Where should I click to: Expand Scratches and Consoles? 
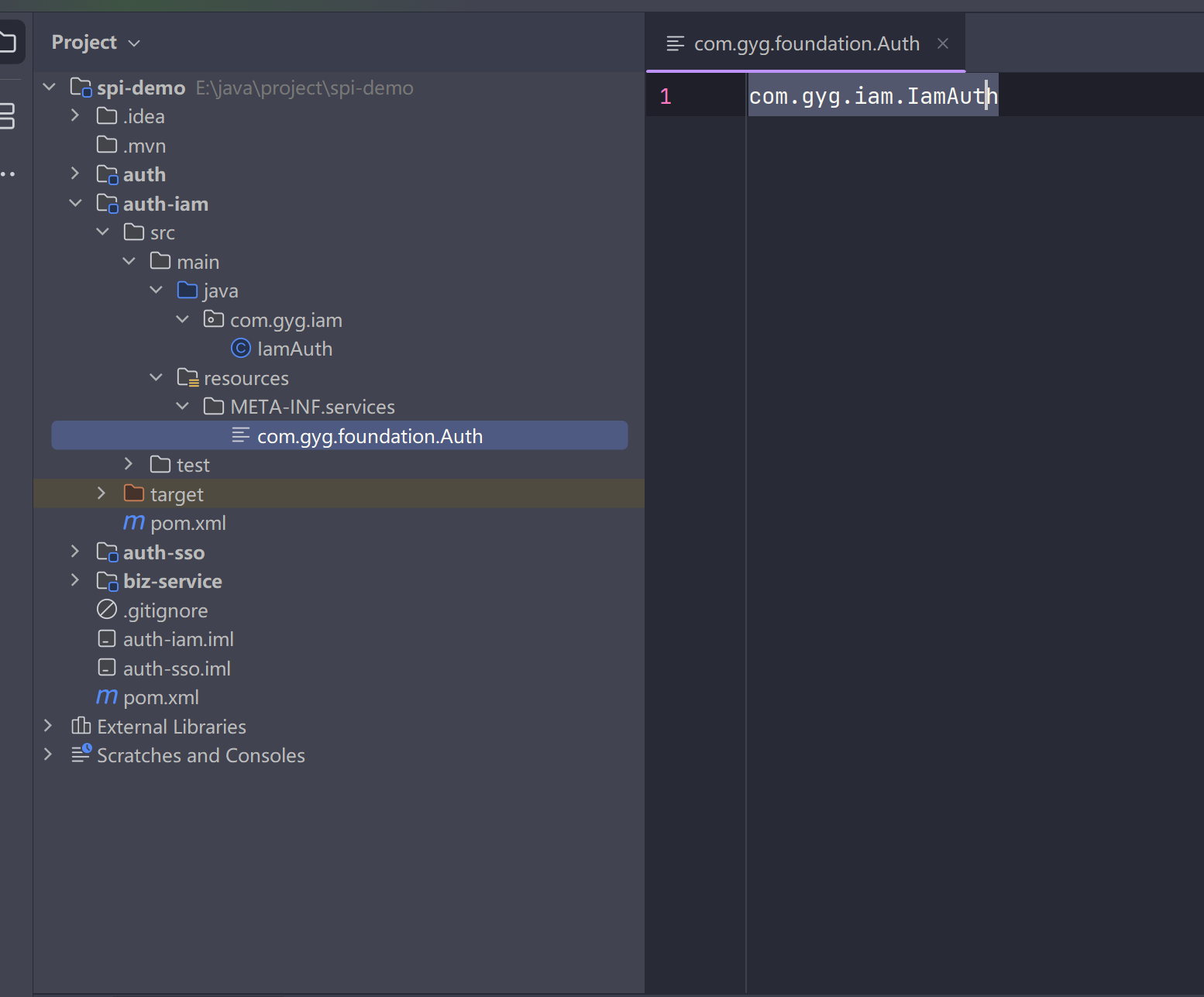(48, 755)
